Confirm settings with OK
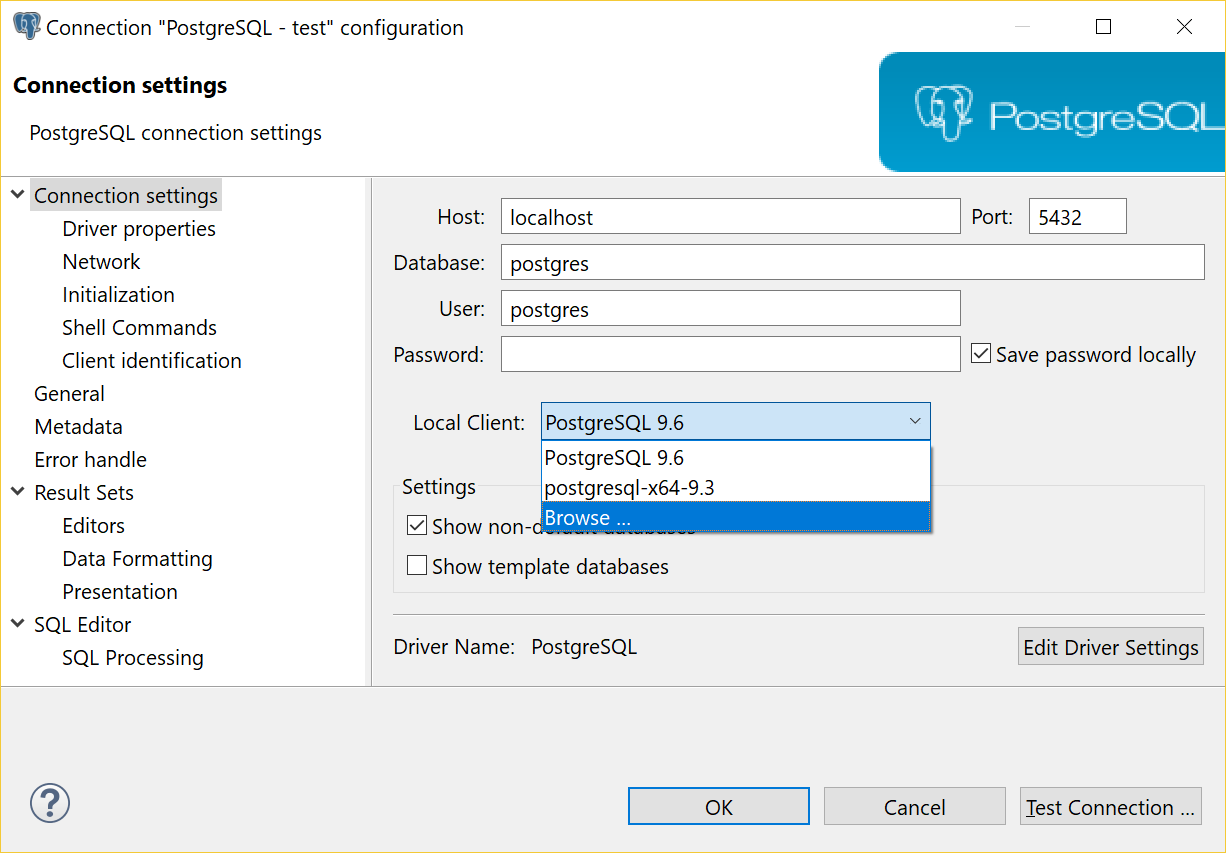The height and width of the screenshot is (853, 1226). (x=718, y=806)
